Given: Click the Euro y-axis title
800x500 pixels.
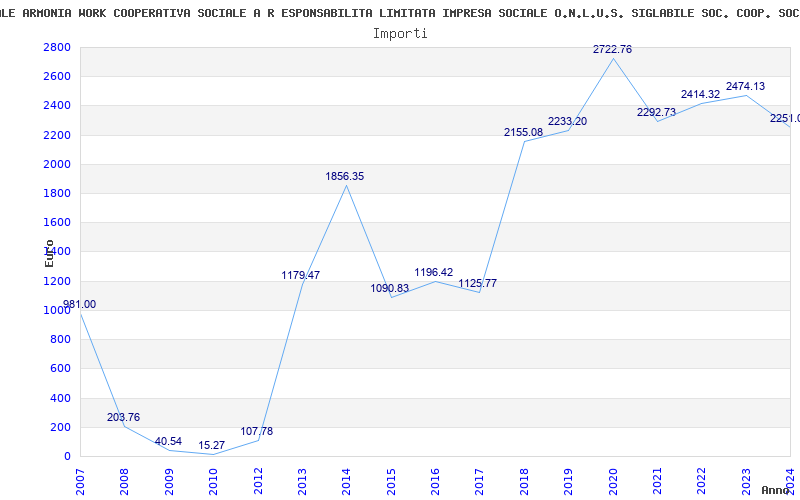Looking at the screenshot, I should point(49,253).
